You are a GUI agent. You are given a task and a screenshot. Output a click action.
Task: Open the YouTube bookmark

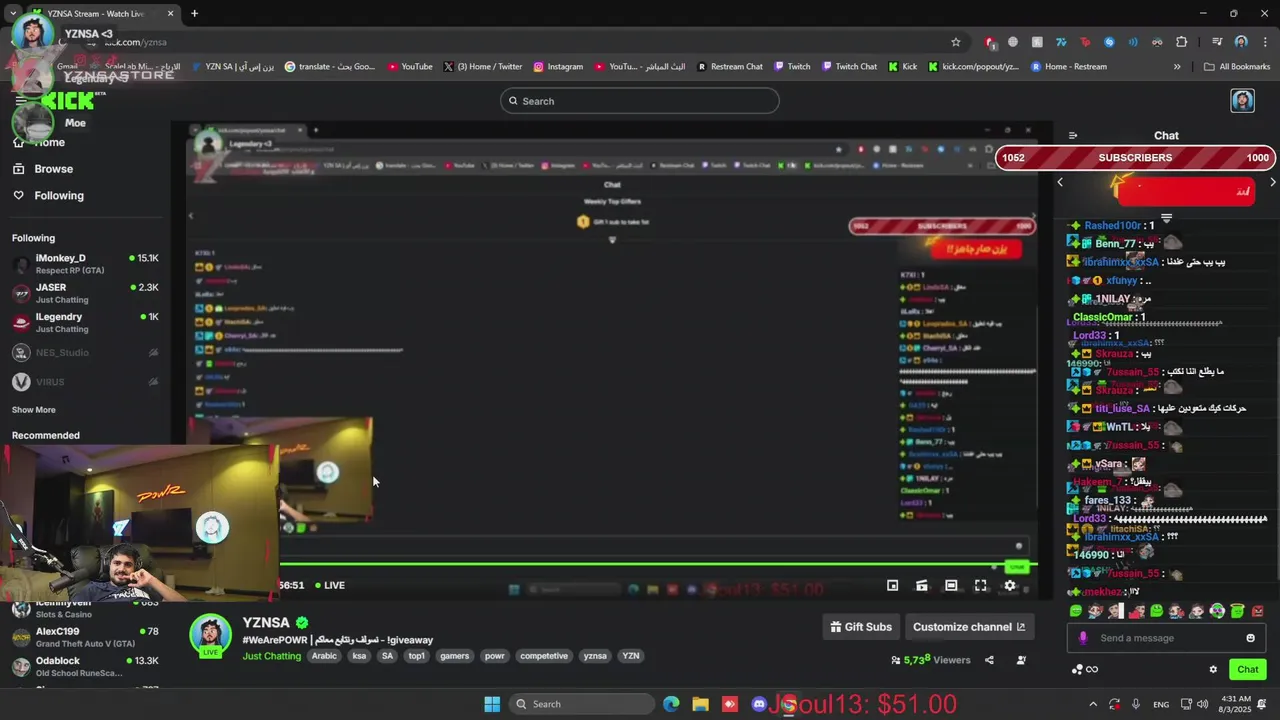pos(409,67)
